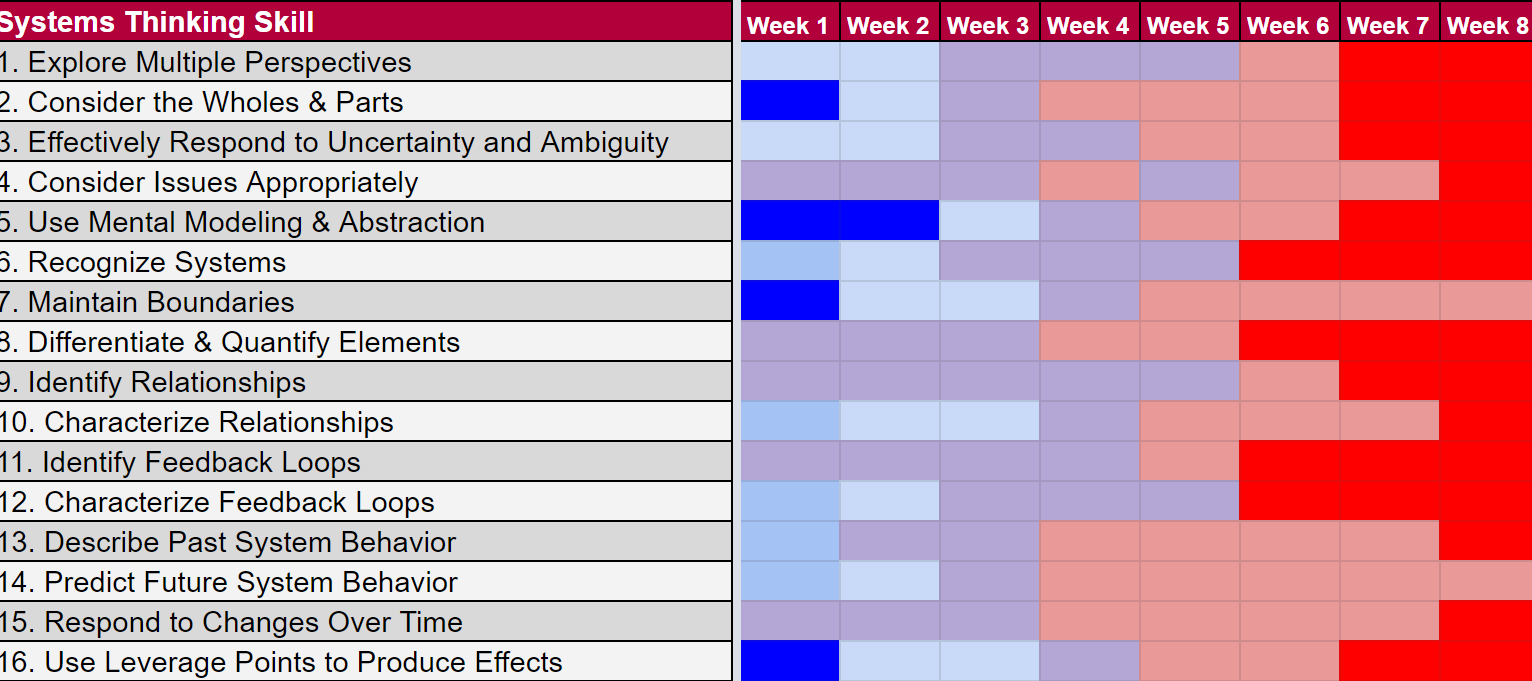This screenshot has width=1532, height=681.
Task: Select Use Leverage Points to Produce Effects label
Action: pyautogui.click(x=303, y=662)
